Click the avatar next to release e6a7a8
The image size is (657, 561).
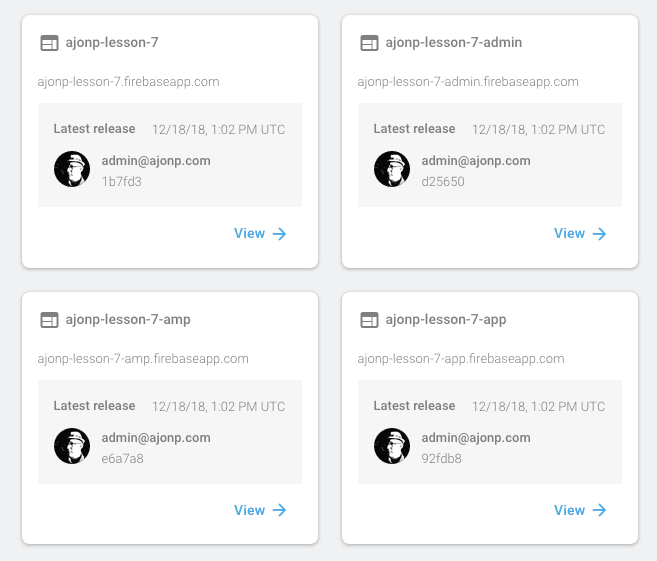click(72, 446)
